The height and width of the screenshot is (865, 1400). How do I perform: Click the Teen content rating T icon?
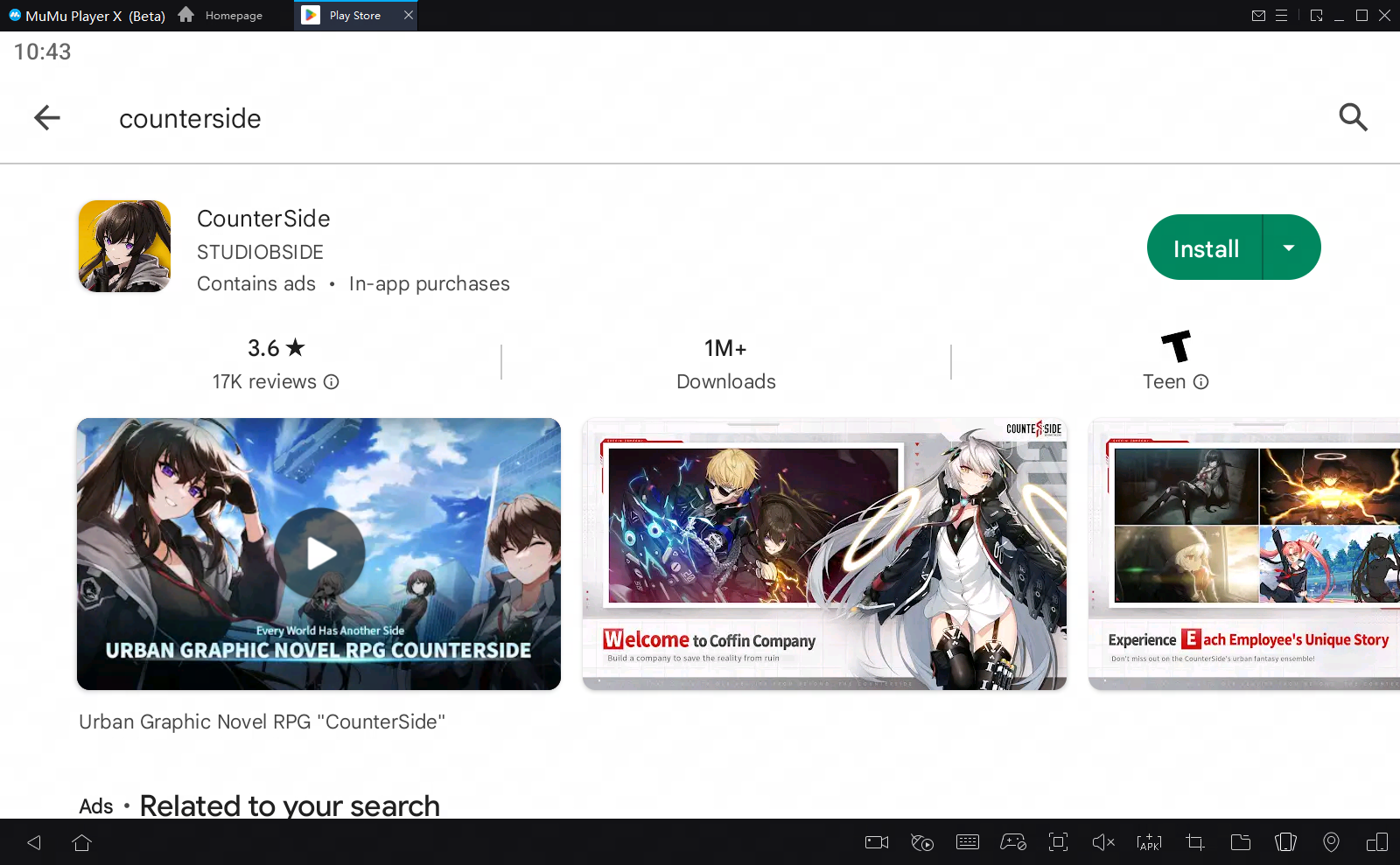pos(1176,346)
